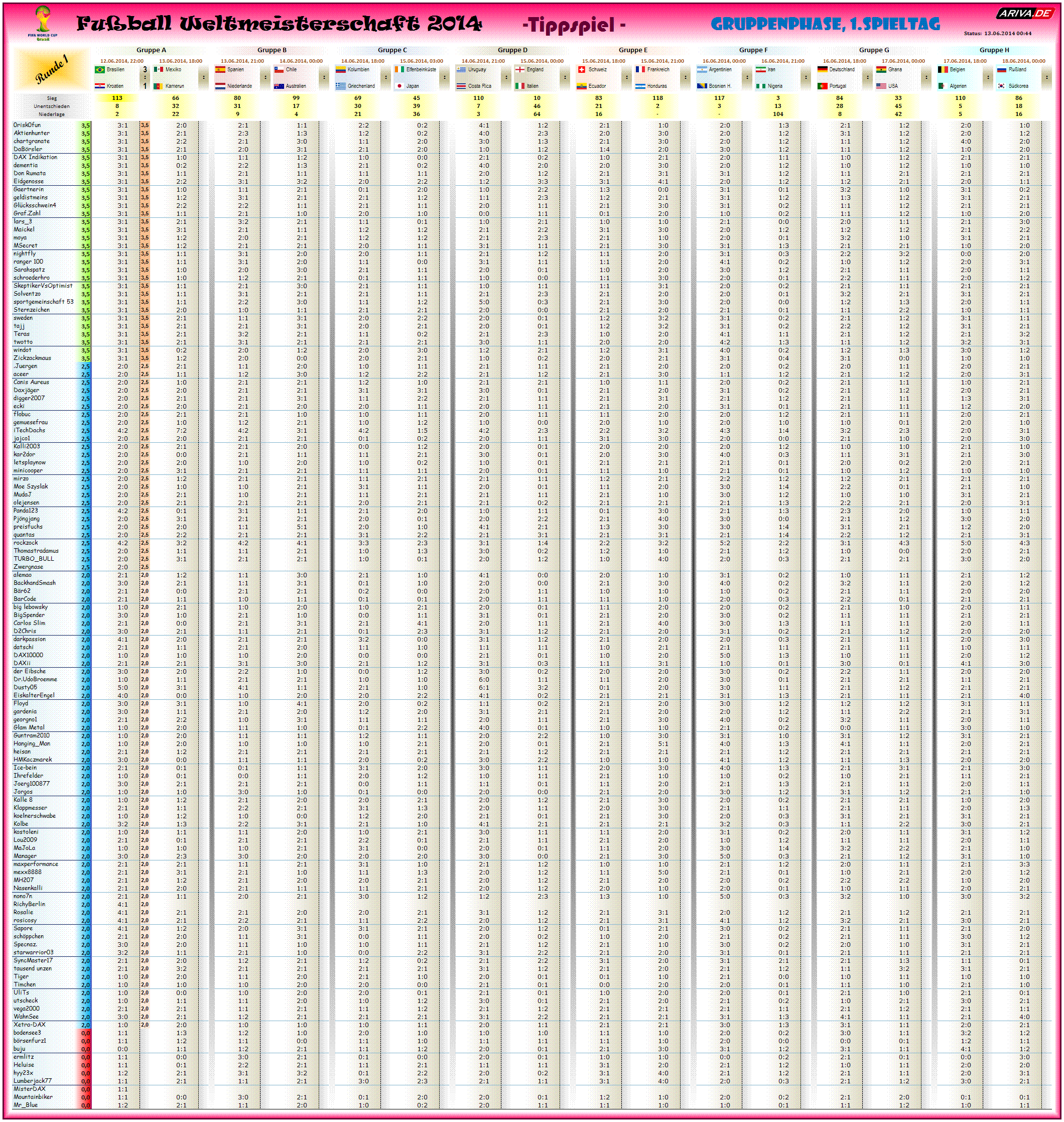
Task: Select the Gruppe D header
Action: pos(513,51)
